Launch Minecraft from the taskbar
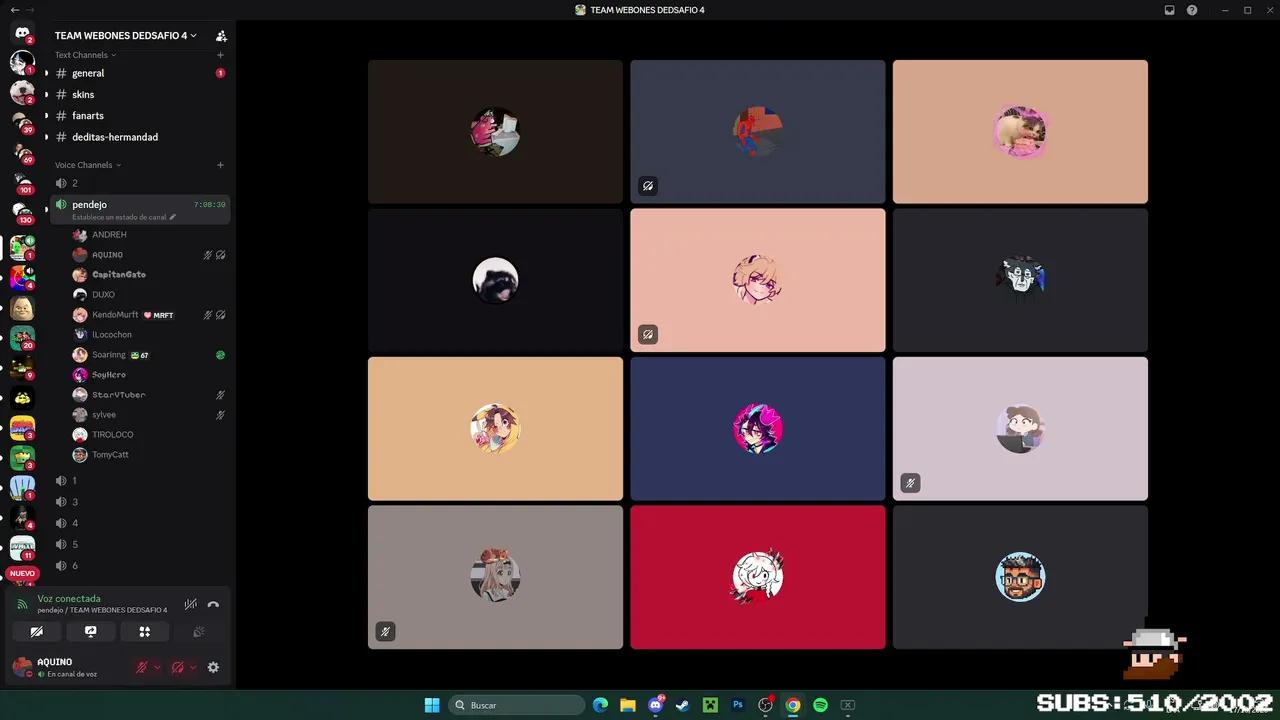Viewport: 1280px width, 720px height. point(710,705)
